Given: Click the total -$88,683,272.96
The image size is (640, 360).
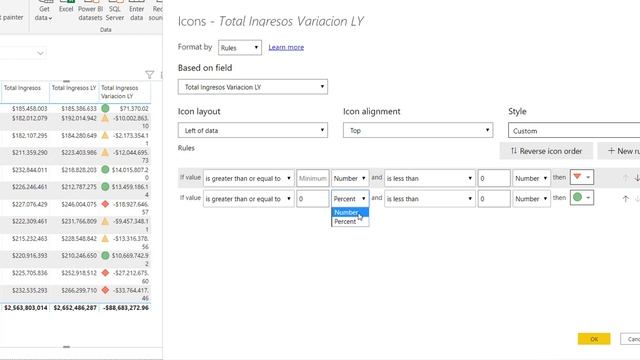Looking at the screenshot, I should point(126,308).
